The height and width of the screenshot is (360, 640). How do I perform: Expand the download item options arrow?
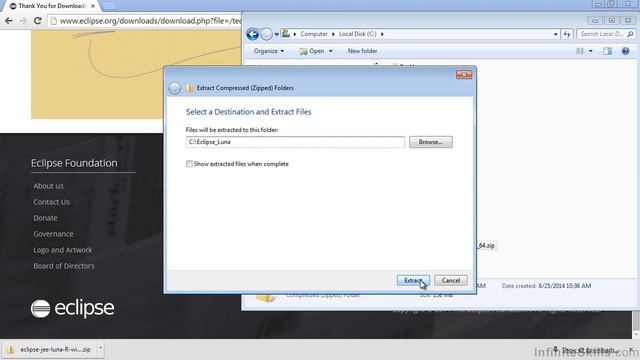(x=100, y=349)
